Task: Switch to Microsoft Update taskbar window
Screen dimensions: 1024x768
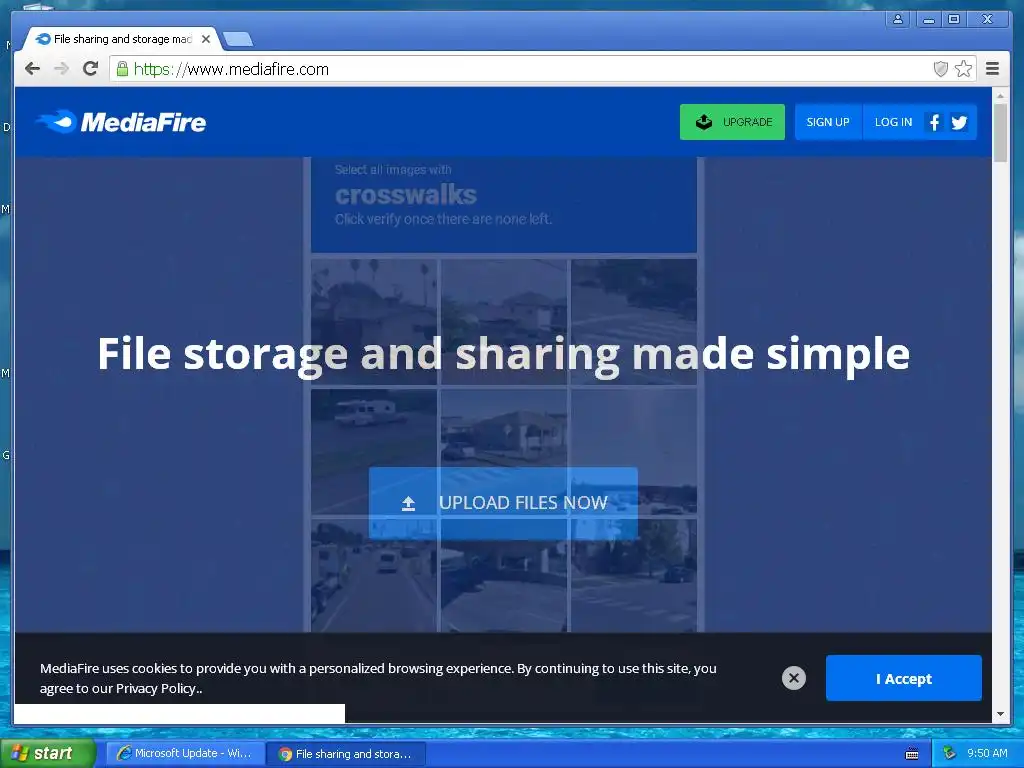Action: tap(185, 754)
